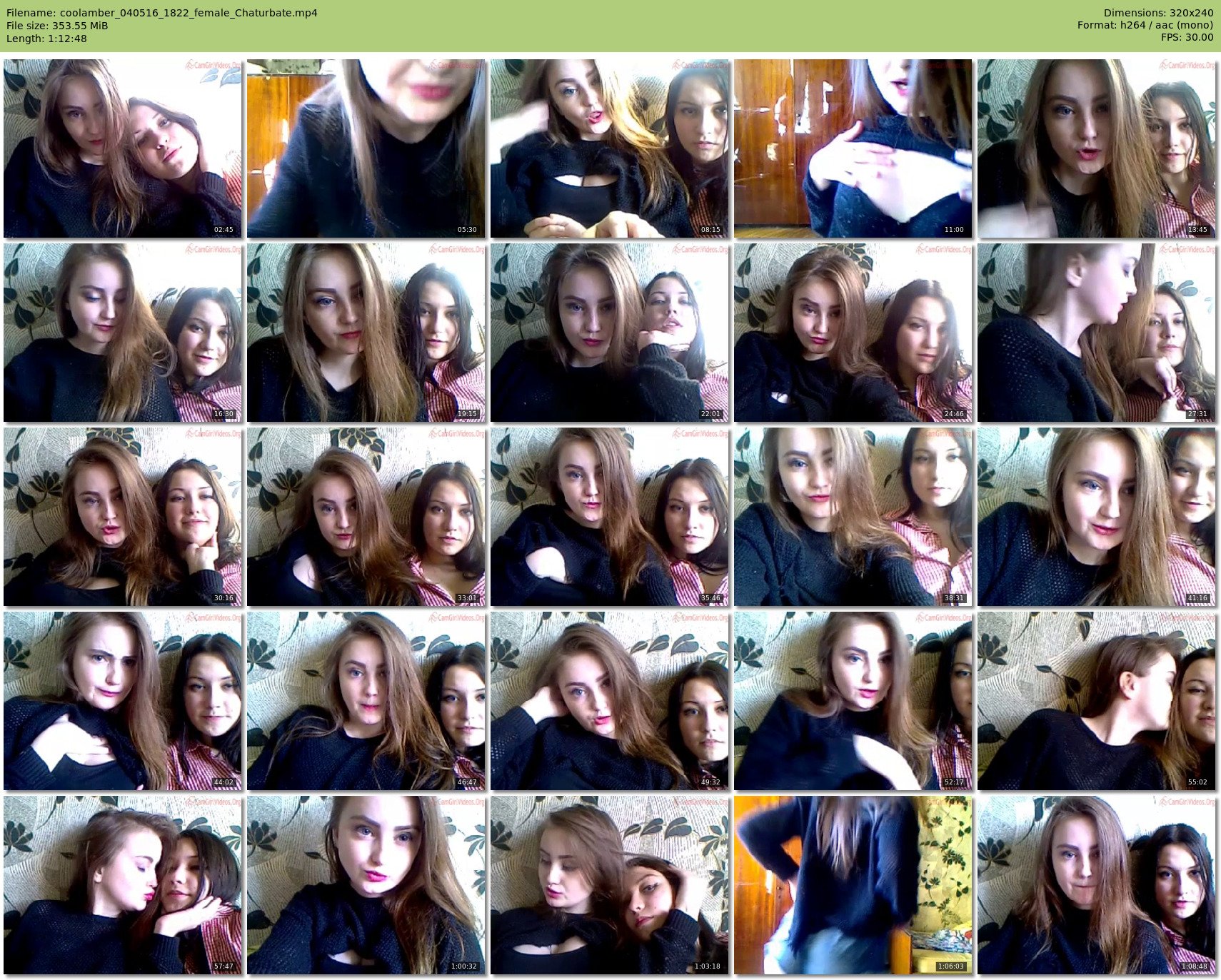This screenshot has height=980, width=1221.
Task: Click the Filename line in the header
Action: (x=162, y=13)
